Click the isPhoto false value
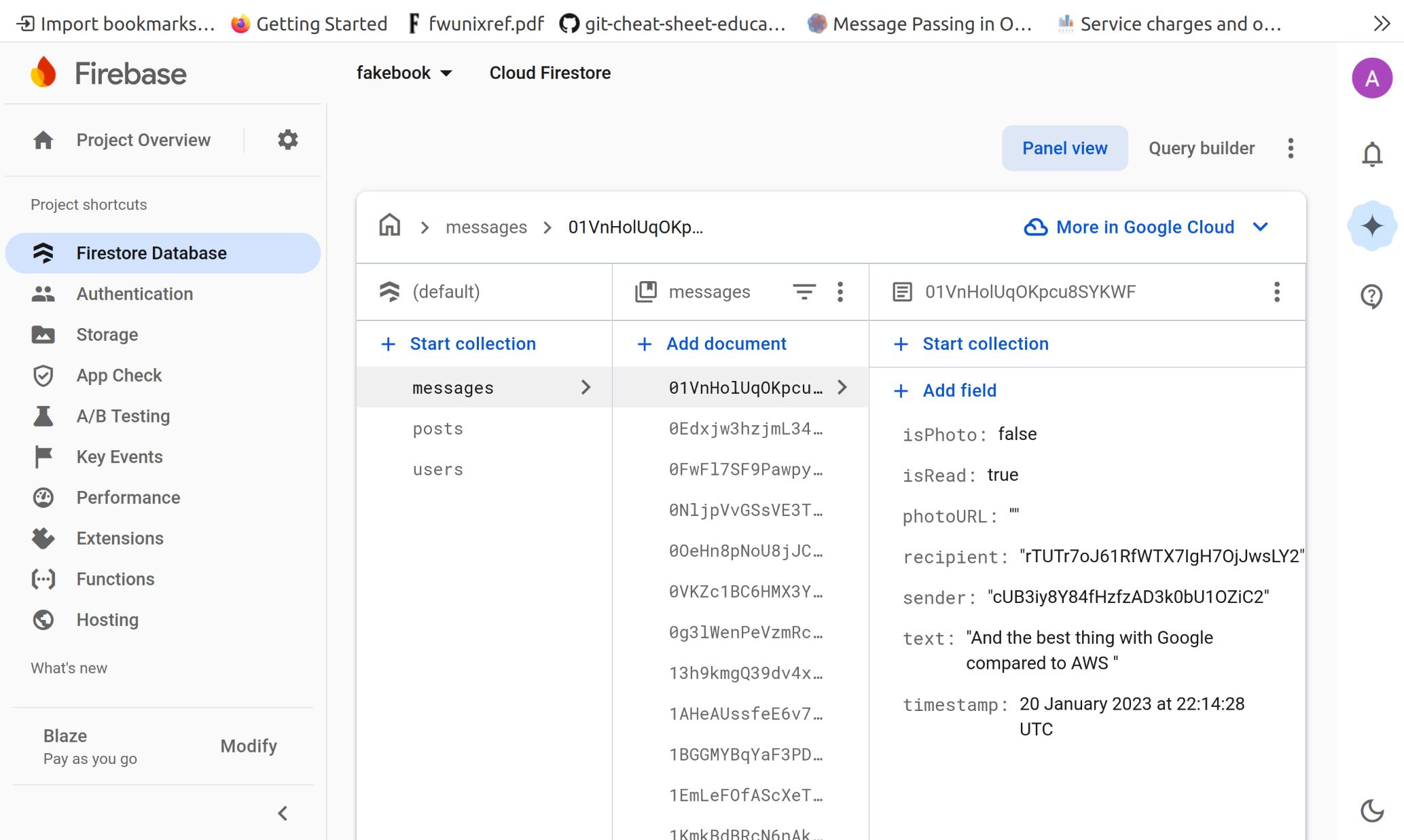Screen dimensions: 1404x840 pyautogui.click(x=1017, y=434)
